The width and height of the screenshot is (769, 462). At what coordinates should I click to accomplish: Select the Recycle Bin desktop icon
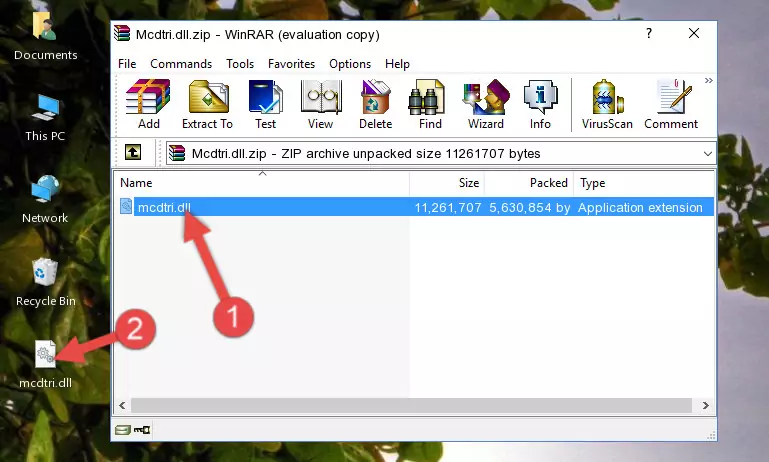point(46,282)
